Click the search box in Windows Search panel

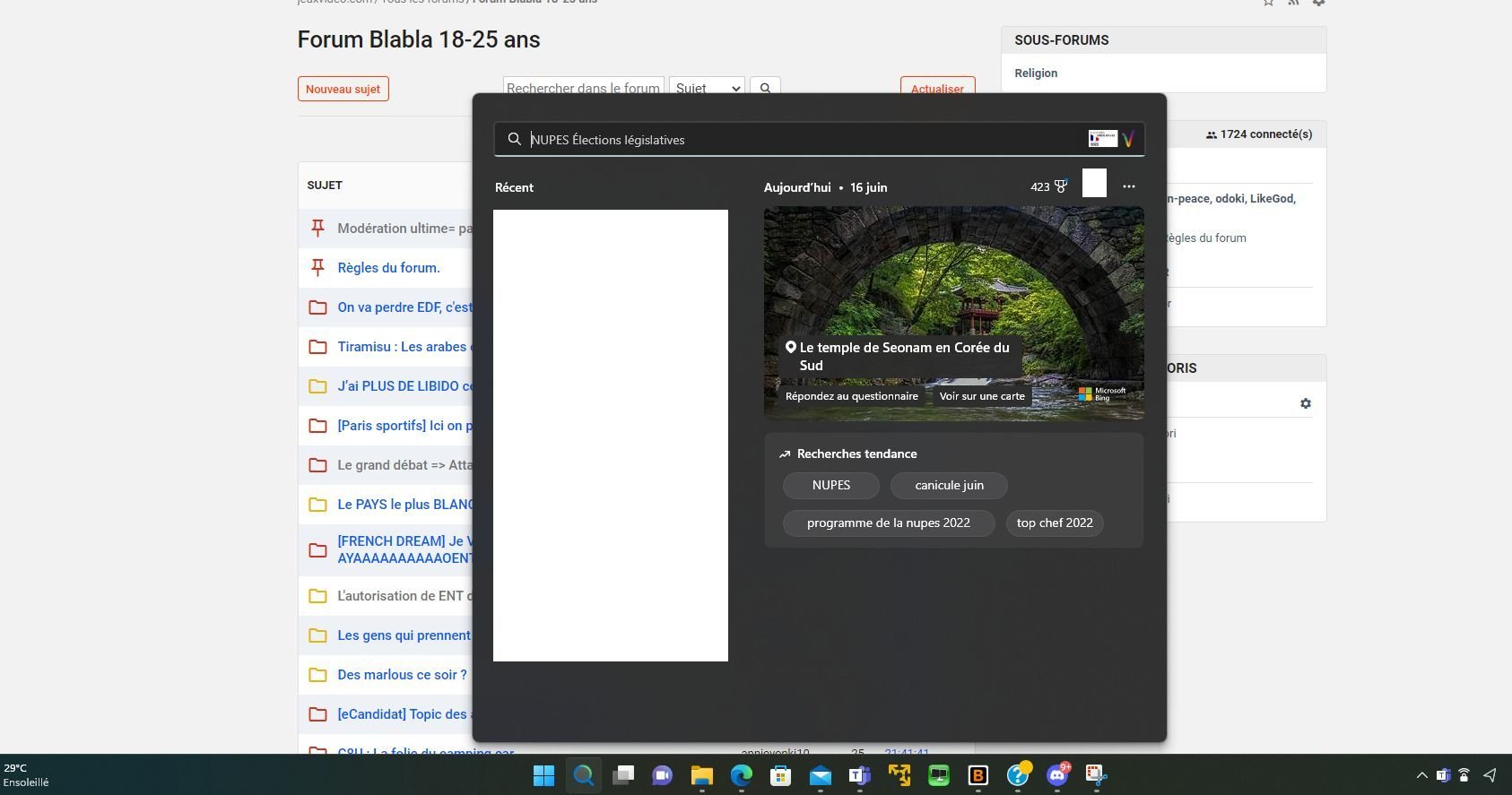click(x=818, y=139)
